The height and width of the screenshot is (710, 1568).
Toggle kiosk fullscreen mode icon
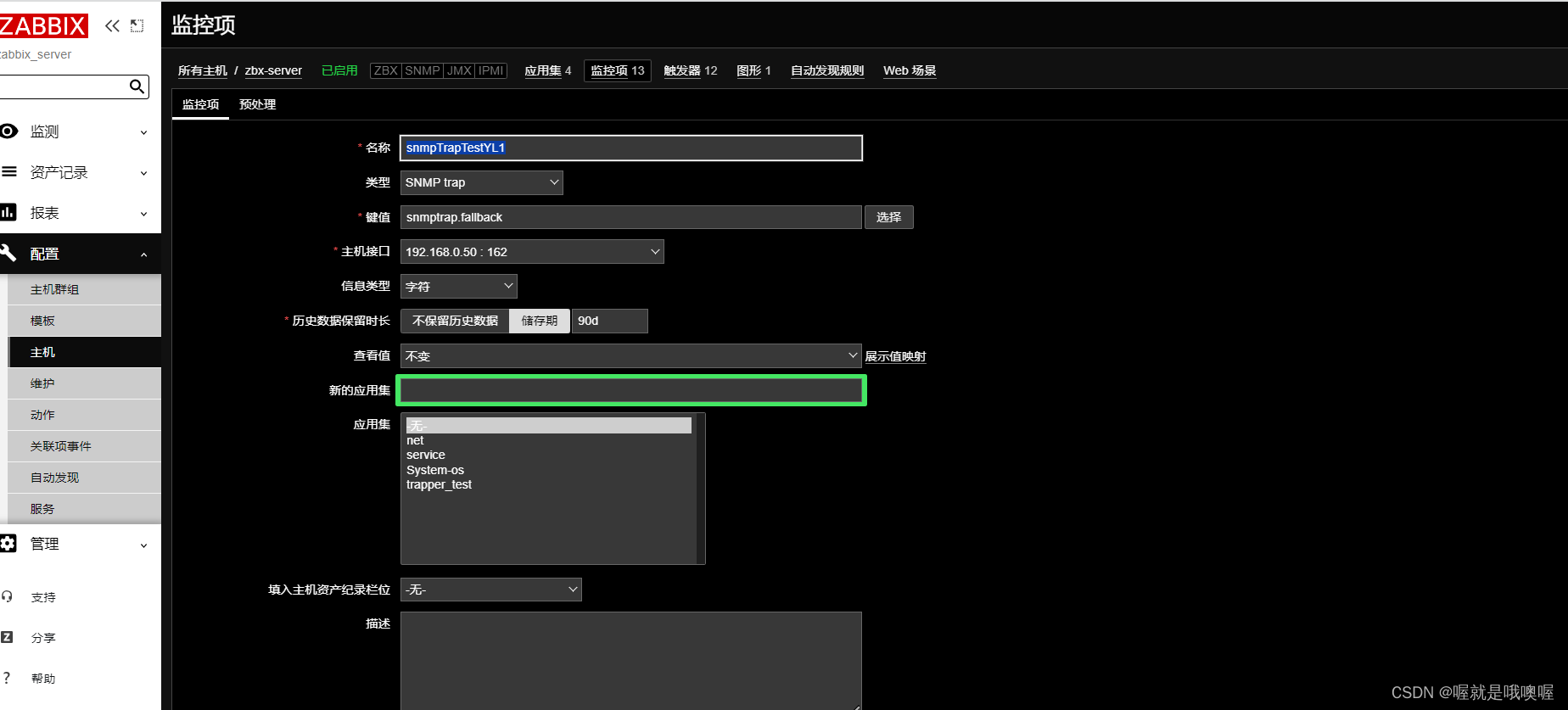(137, 26)
